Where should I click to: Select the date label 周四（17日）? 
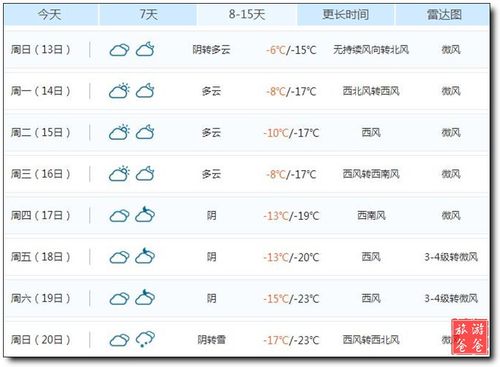click(x=40, y=216)
